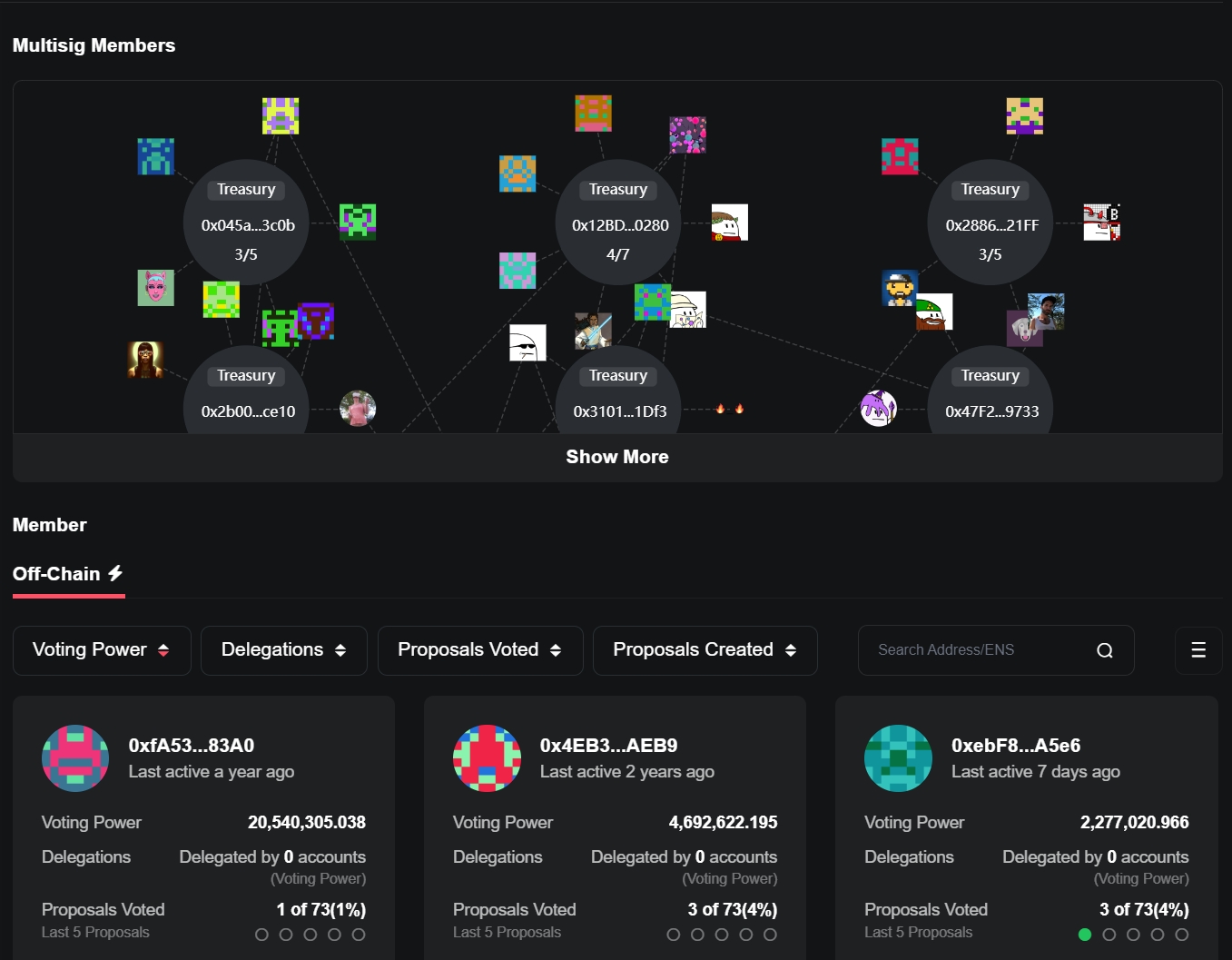Sort members by Delegations

[x=283, y=650]
